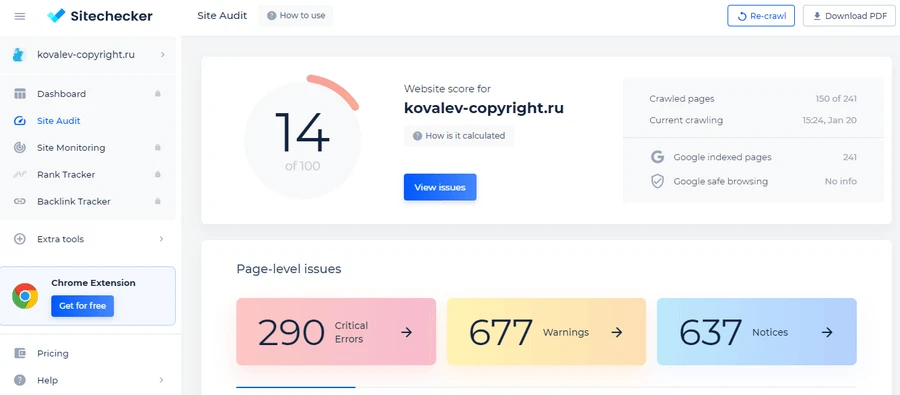The image size is (900, 395).
Task: Expand the Help menu chevron
Action: click(x=161, y=380)
